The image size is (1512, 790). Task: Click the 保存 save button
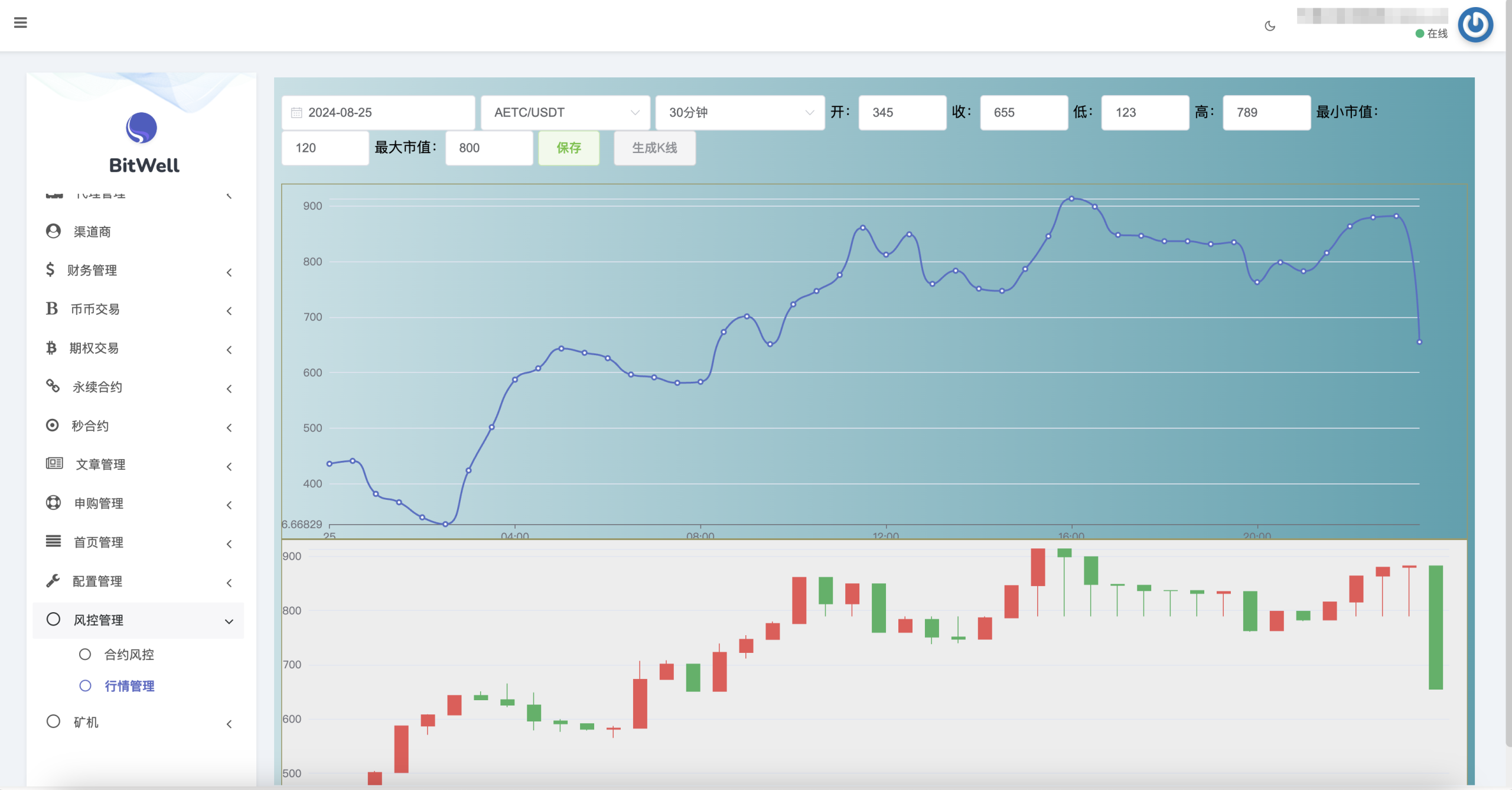coord(569,148)
